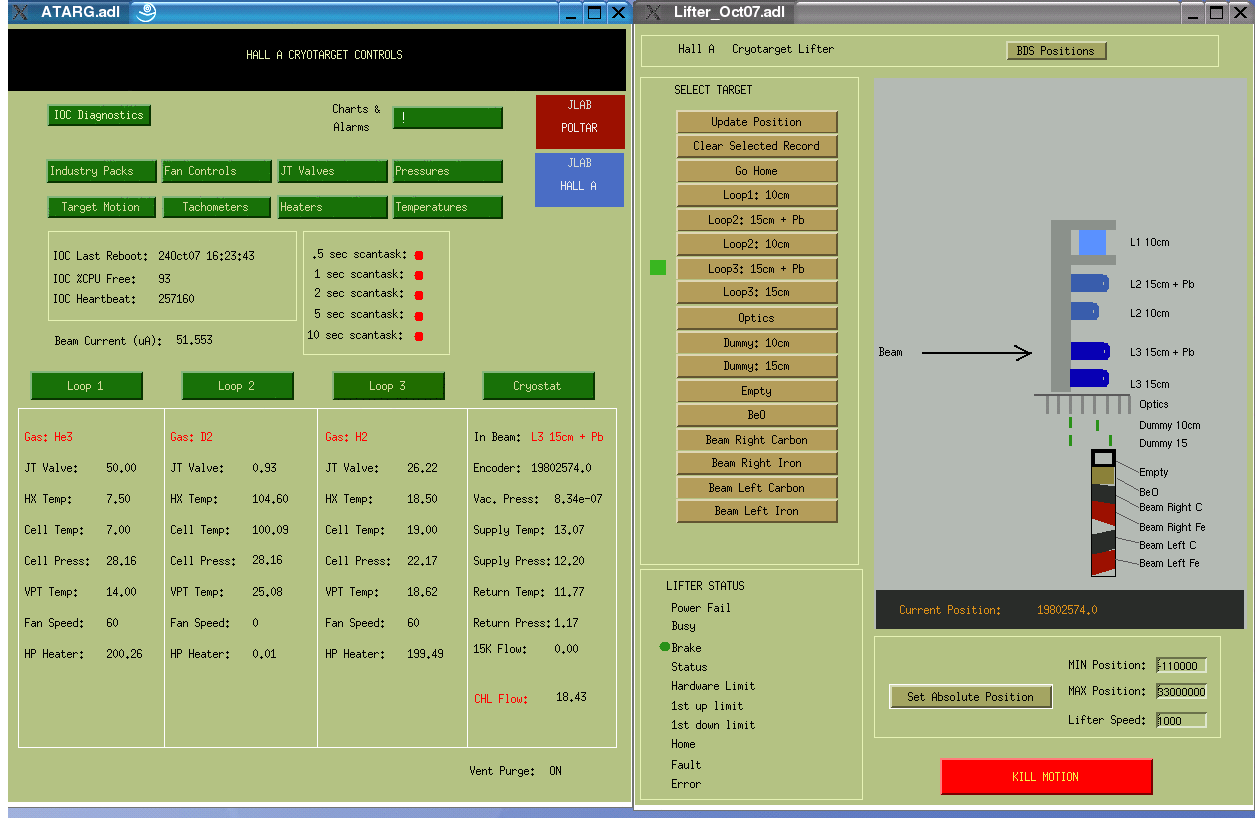The height and width of the screenshot is (818, 1255).
Task: Select target Dummy: 15cm
Action: click(x=757, y=366)
